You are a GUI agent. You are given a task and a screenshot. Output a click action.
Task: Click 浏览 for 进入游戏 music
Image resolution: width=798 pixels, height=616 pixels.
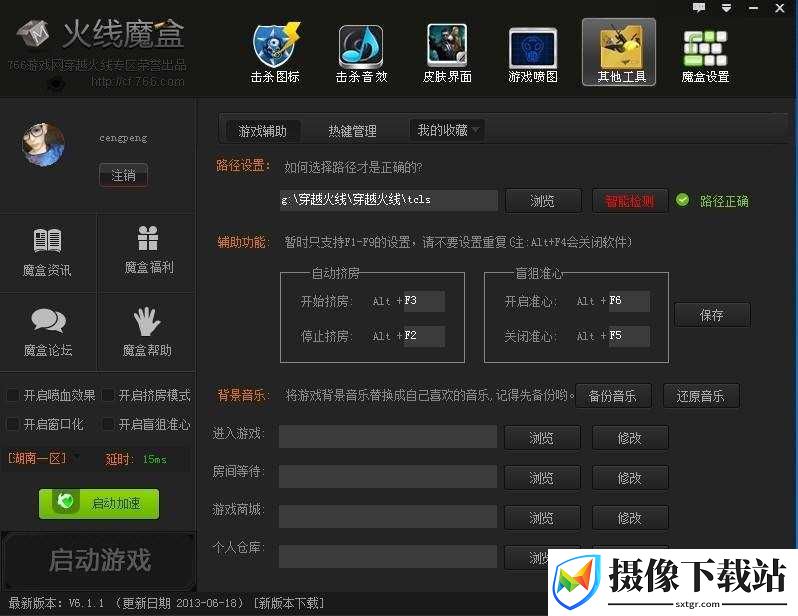point(542,438)
